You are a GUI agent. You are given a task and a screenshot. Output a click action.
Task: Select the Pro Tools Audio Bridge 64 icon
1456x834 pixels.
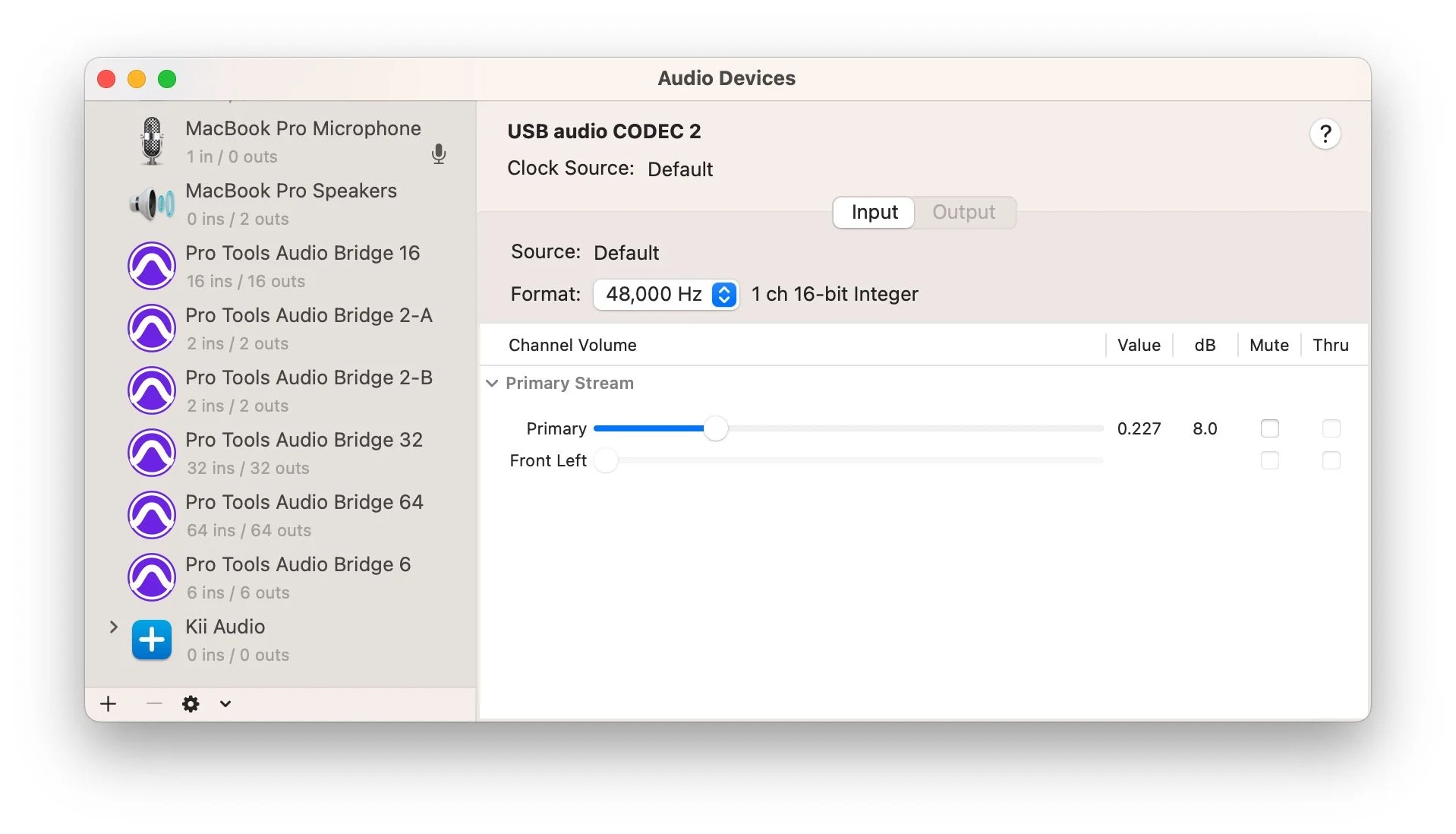point(152,515)
